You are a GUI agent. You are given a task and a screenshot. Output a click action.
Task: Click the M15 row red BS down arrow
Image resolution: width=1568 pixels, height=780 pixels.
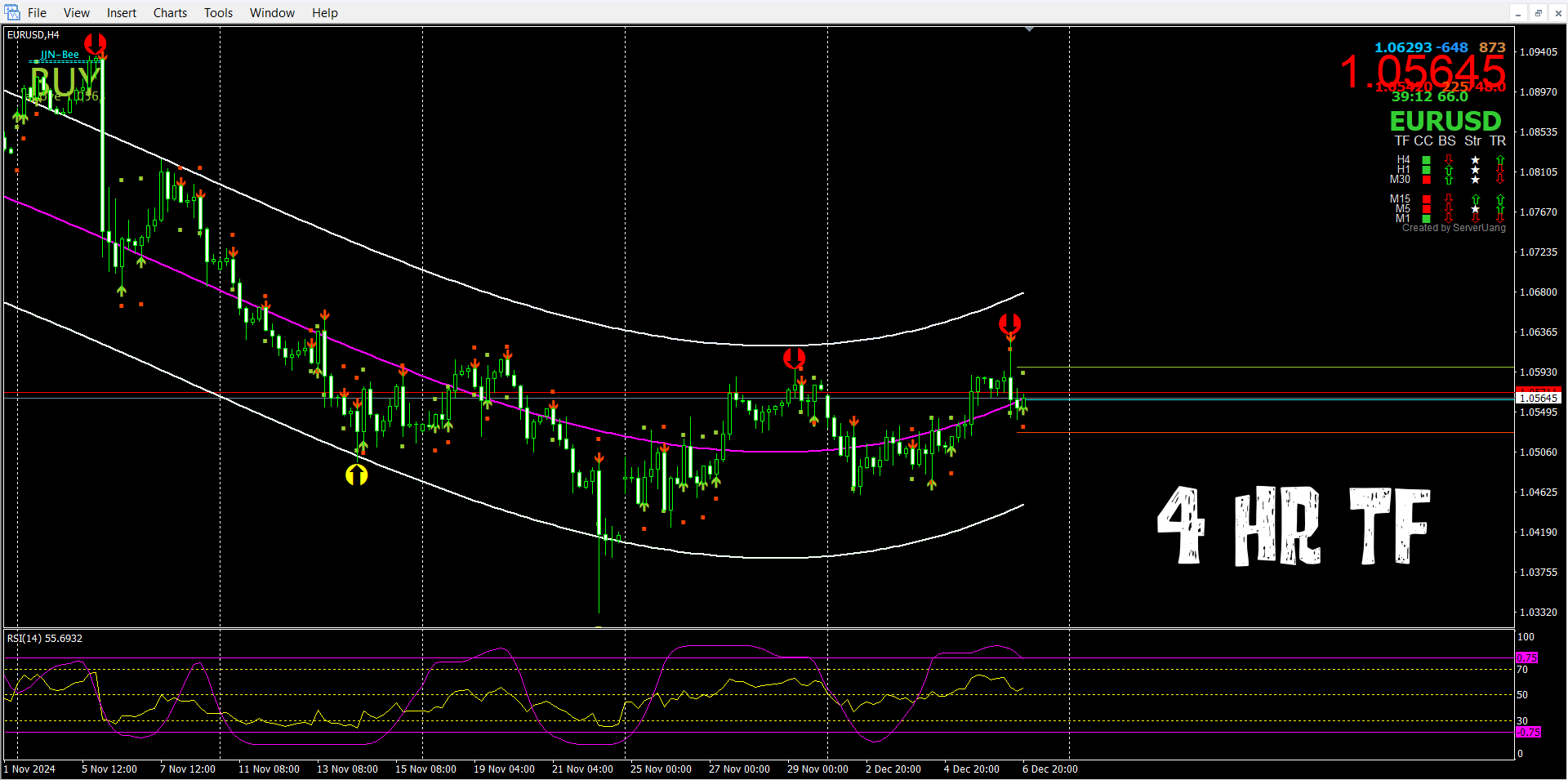tap(1449, 198)
